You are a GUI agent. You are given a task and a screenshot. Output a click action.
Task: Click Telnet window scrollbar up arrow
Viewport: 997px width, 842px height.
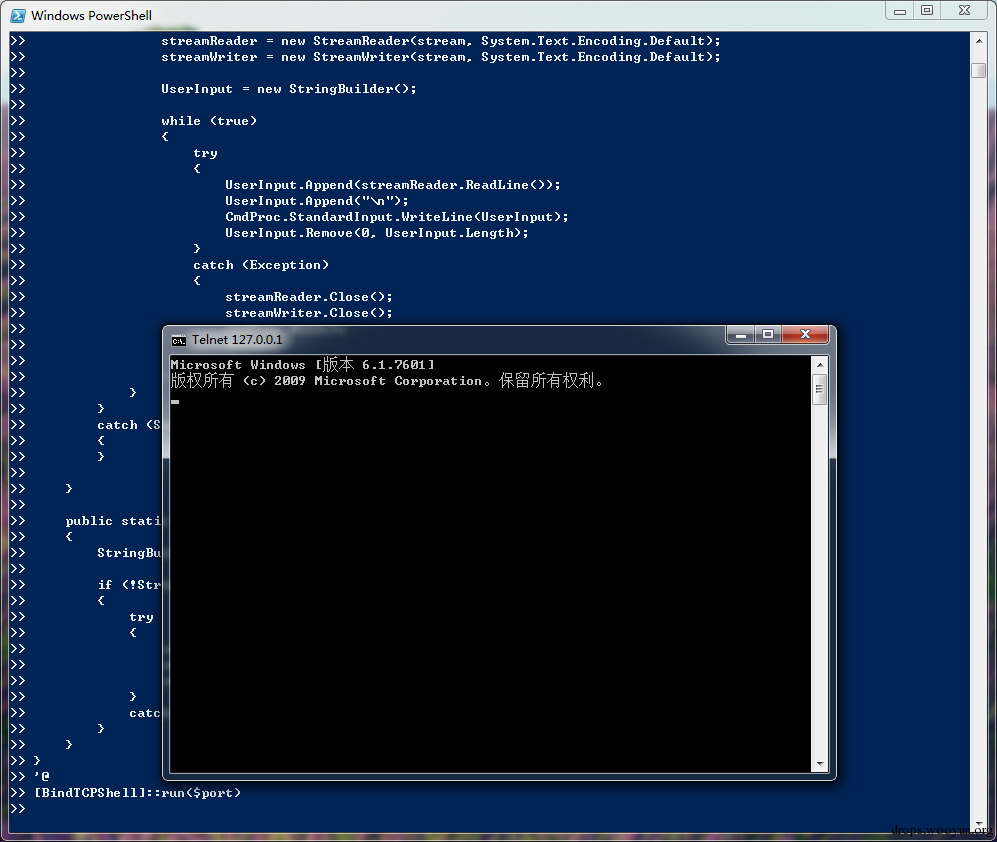click(820, 365)
